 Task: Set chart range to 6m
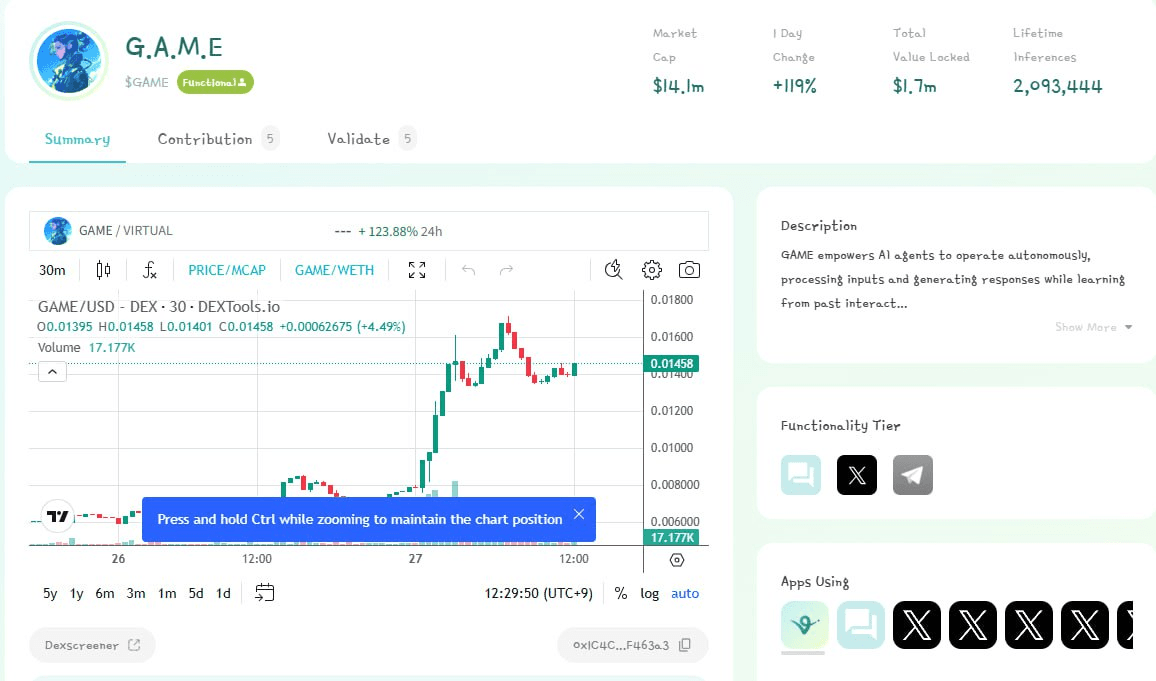105,593
